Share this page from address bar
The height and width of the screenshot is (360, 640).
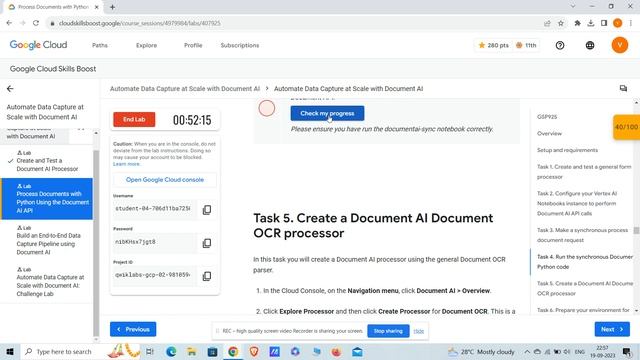(x=547, y=23)
